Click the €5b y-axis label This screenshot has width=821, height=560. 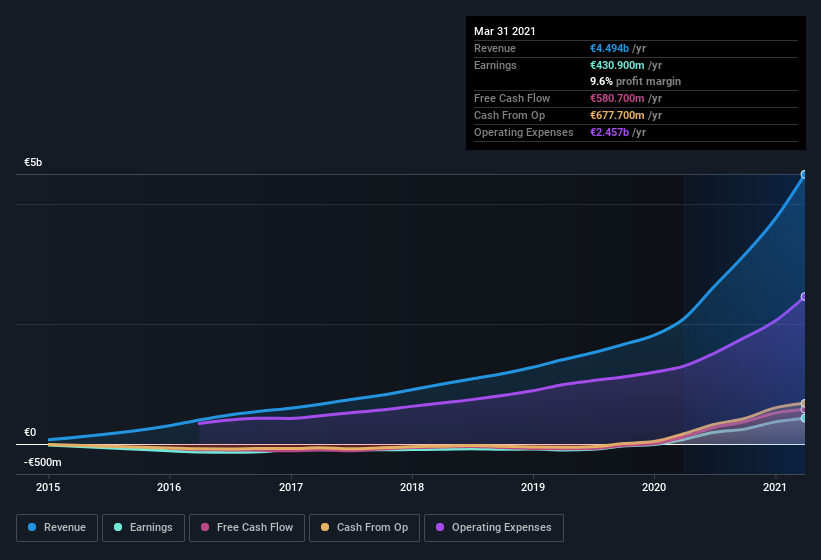click(33, 162)
